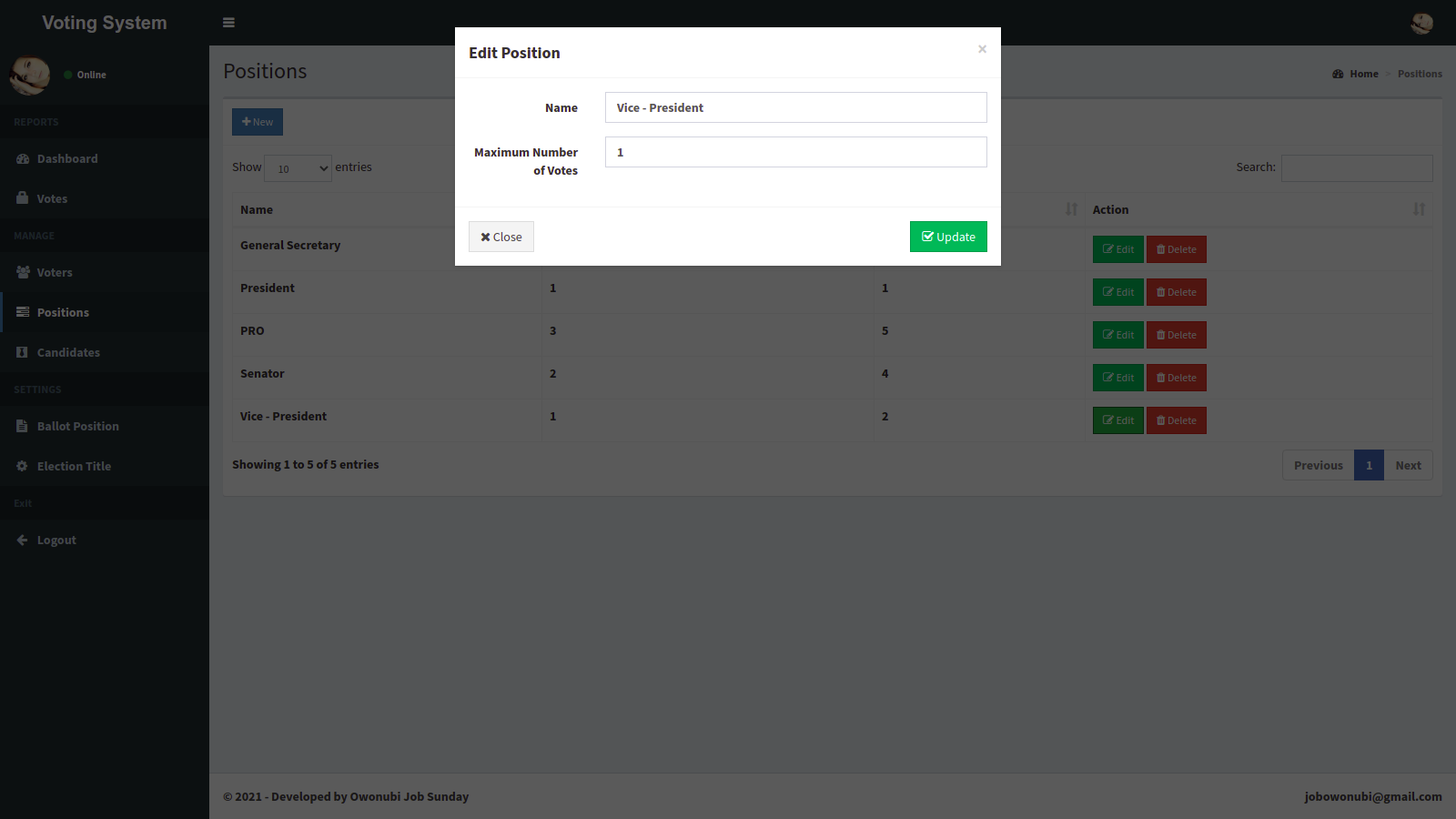Click the Ballot Position document icon
Image resolution: width=1456 pixels, height=819 pixels.
[22, 426]
